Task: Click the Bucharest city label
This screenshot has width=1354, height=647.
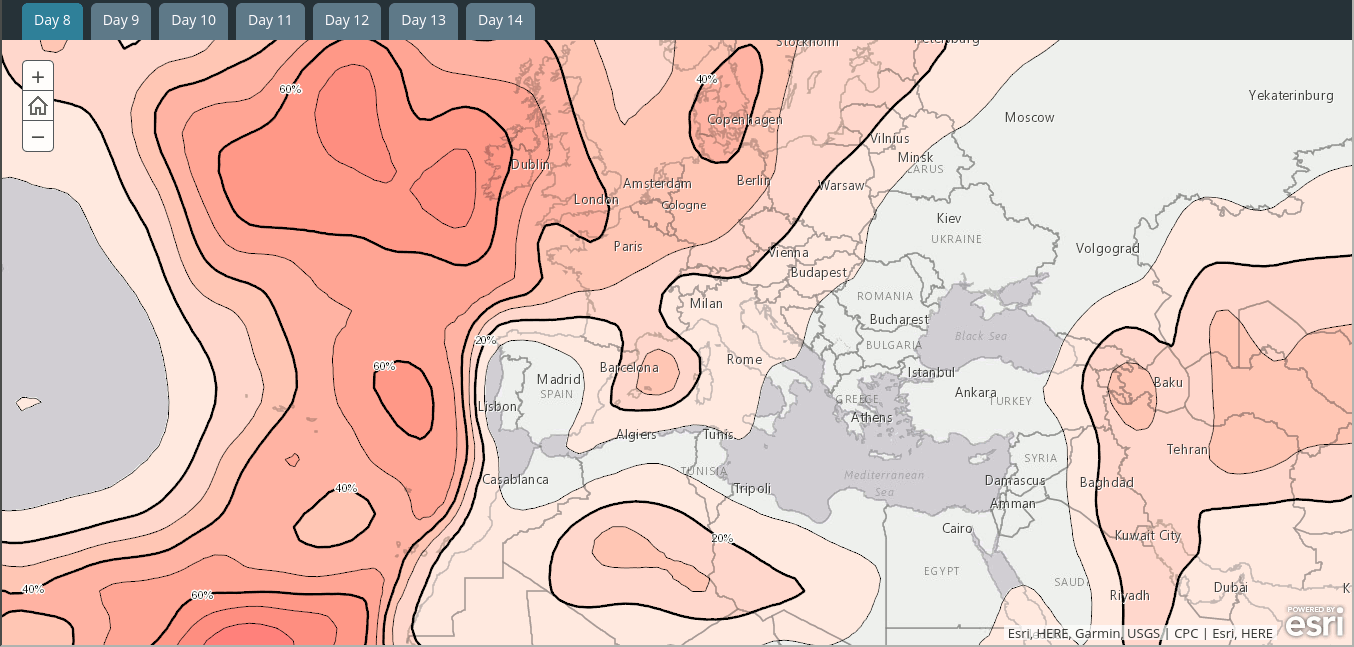Action: tap(899, 319)
